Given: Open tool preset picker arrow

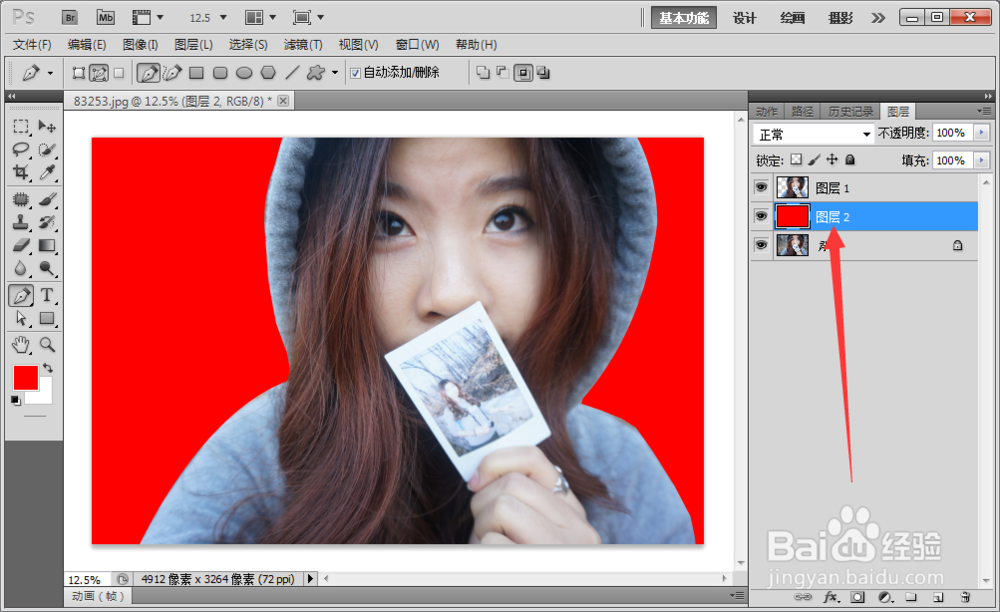Looking at the screenshot, I should point(50,73).
